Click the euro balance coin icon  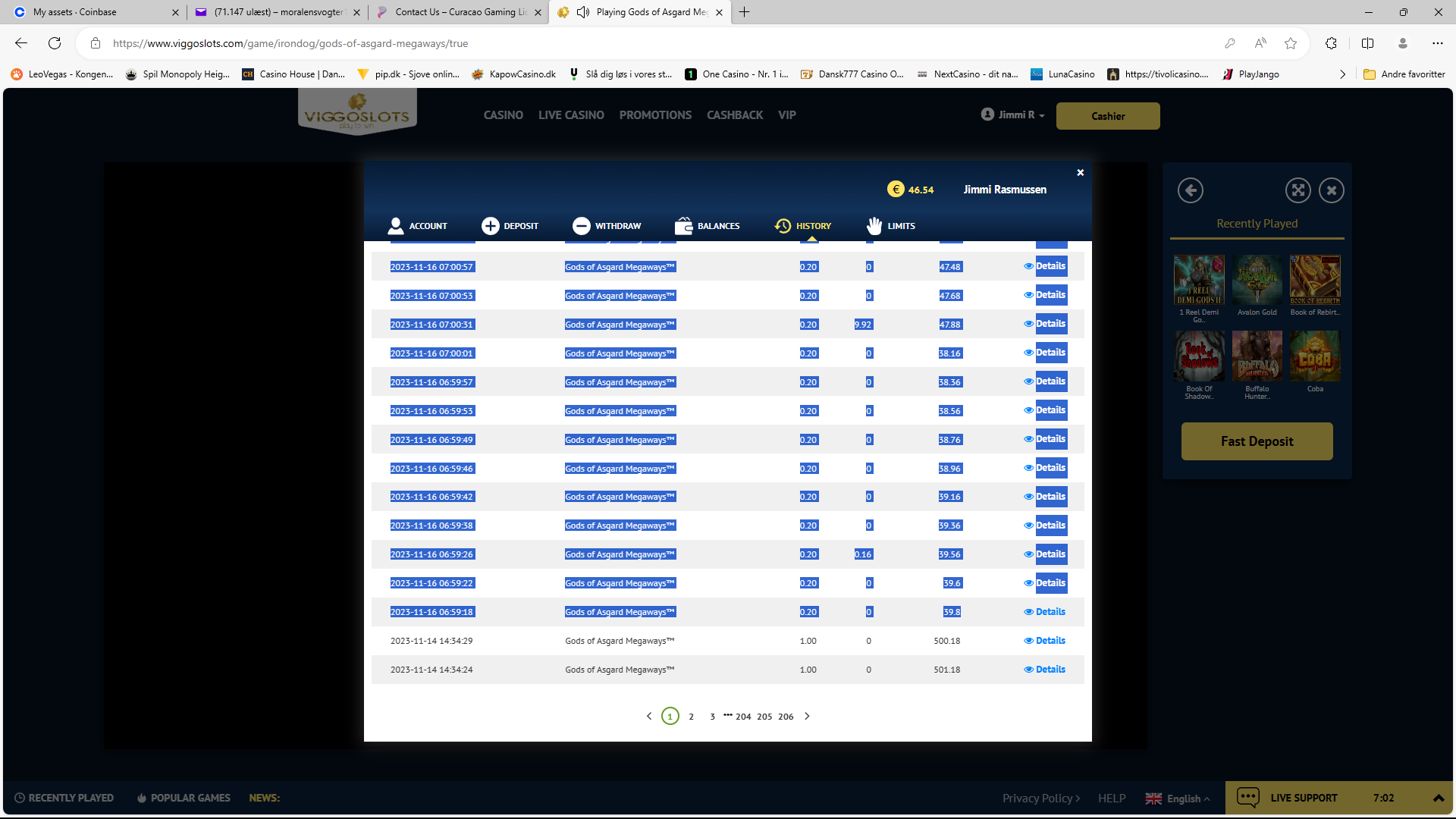pos(896,190)
